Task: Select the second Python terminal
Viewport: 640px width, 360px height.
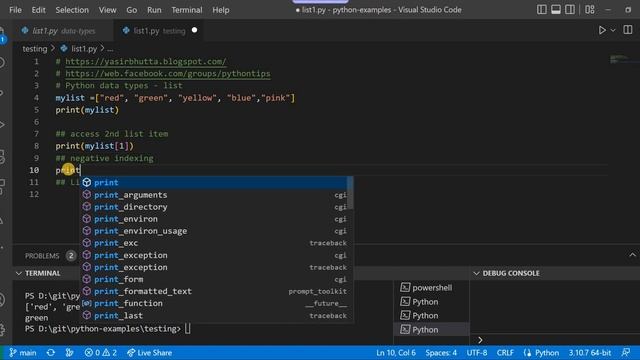Action: 431,316
